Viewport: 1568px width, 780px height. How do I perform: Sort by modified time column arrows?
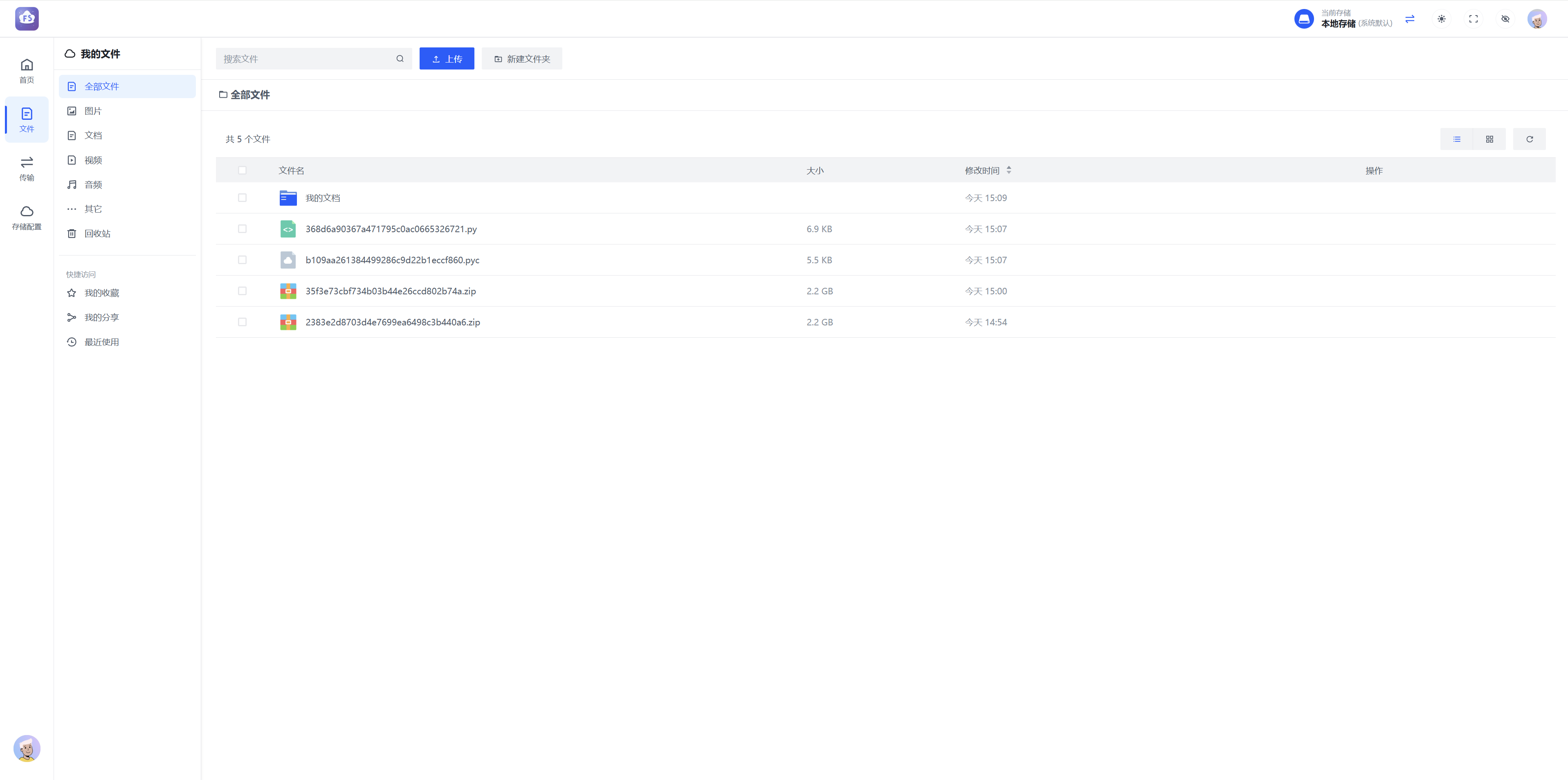click(1009, 170)
